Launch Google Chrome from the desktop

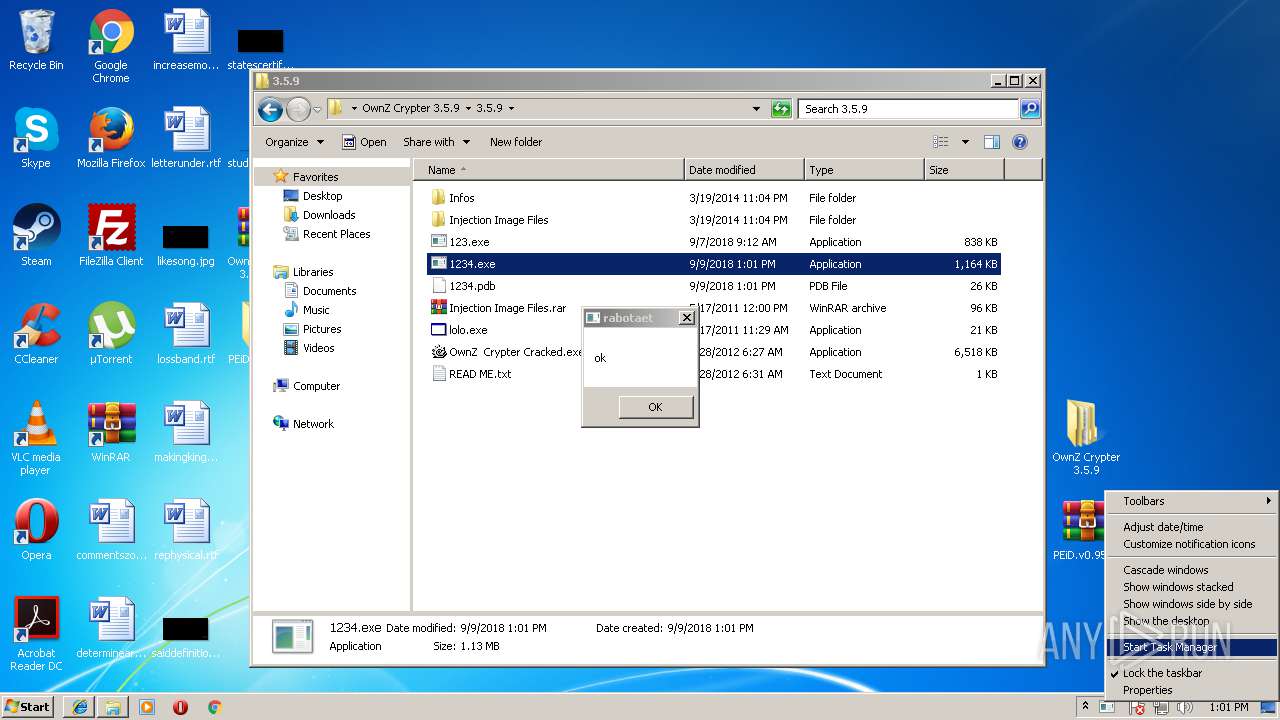pos(111,46)
